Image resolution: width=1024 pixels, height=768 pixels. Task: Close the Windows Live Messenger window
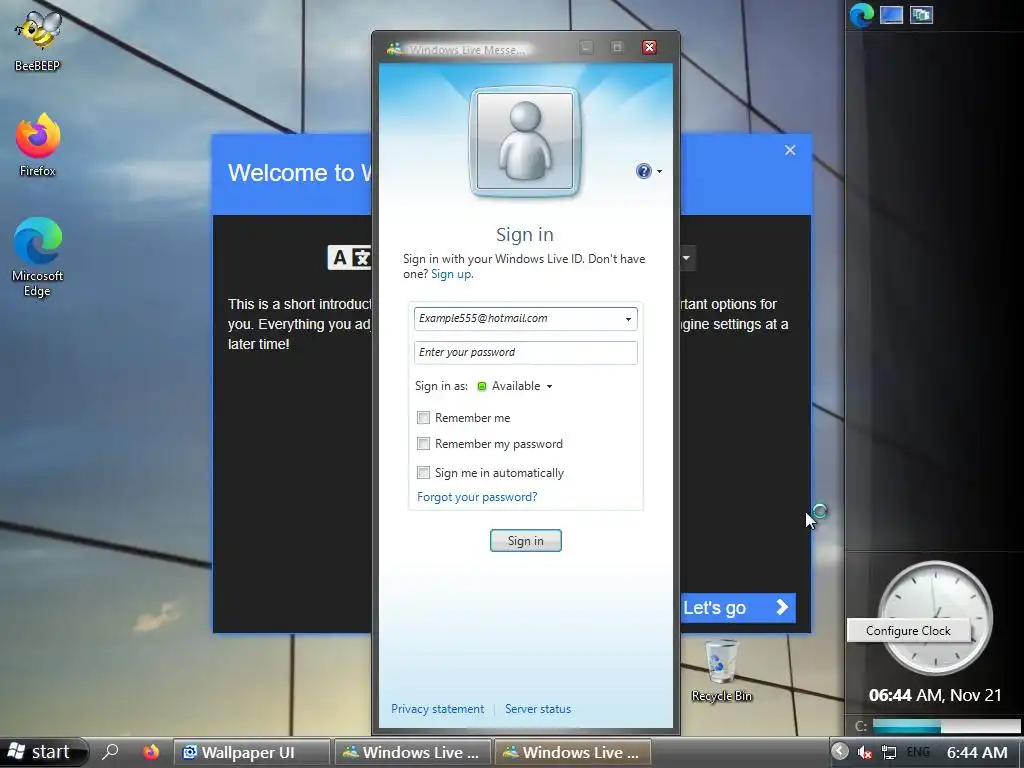point(649,47)
